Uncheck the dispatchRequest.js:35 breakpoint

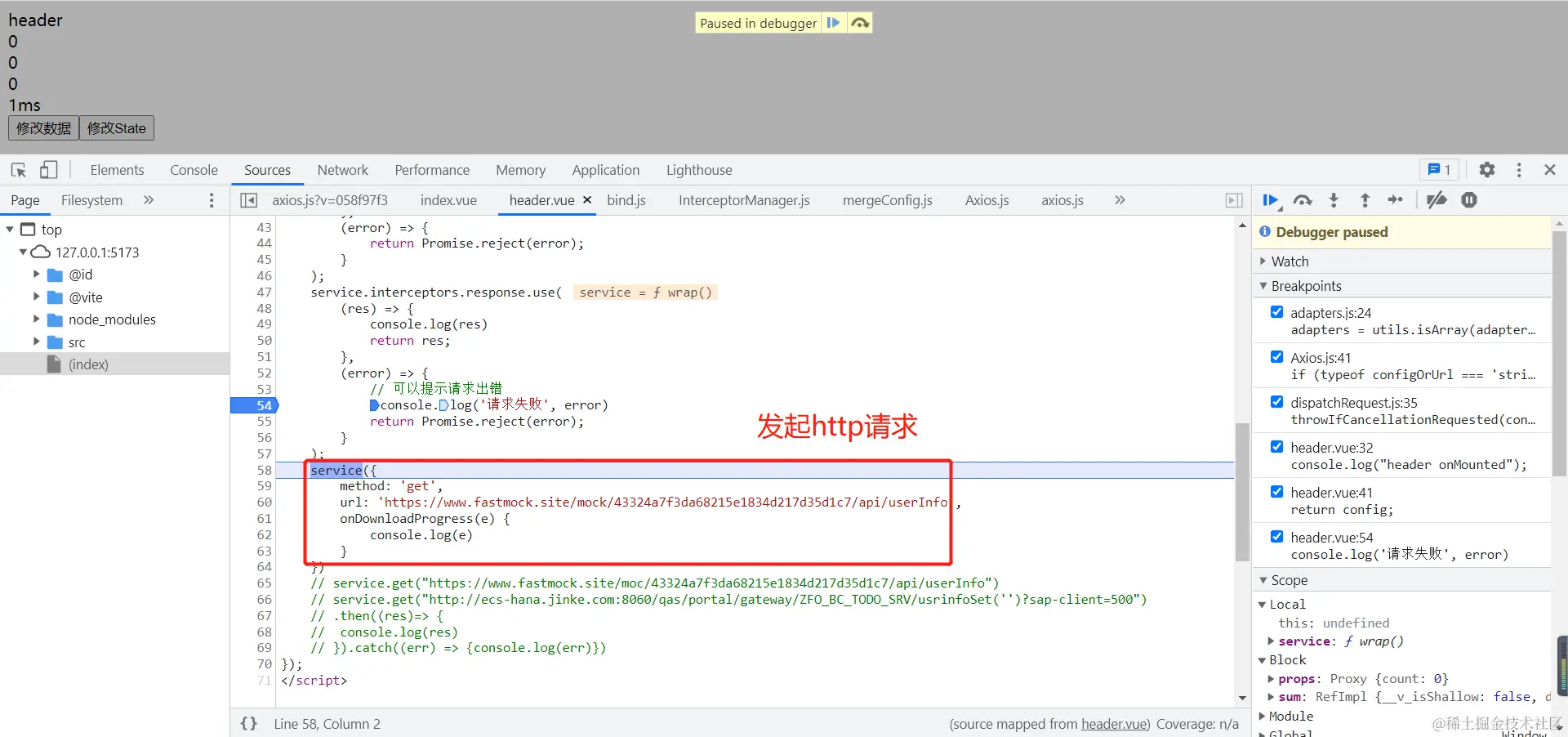(1277, 402)
